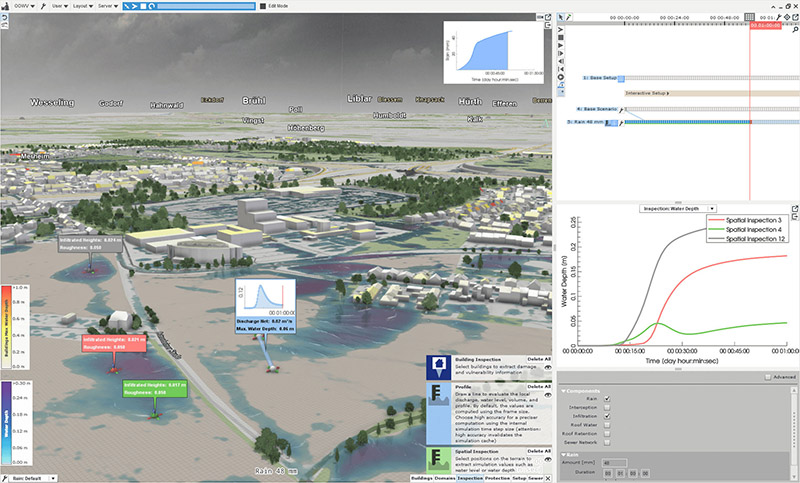The height and width of the screenshot is (483, 800).
Task: Click the timeline wrench settings icon
Action: pyautogui.click(x=780, y=17)
